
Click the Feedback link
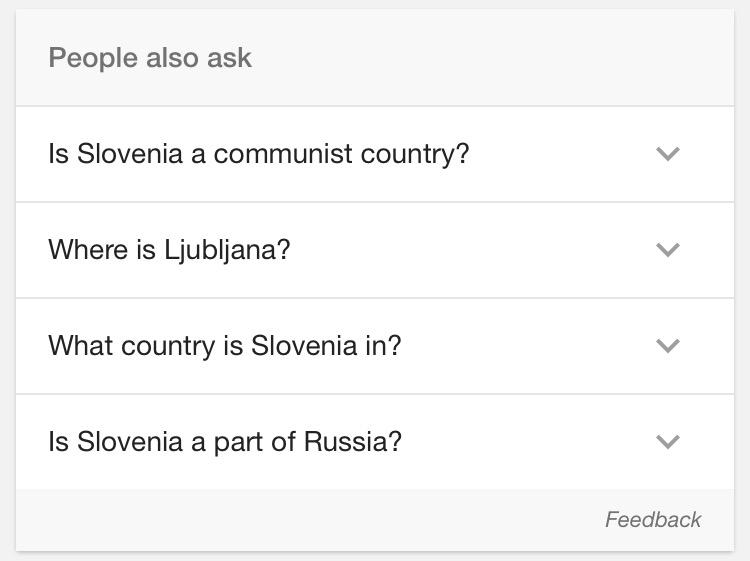tap(653, 520)
